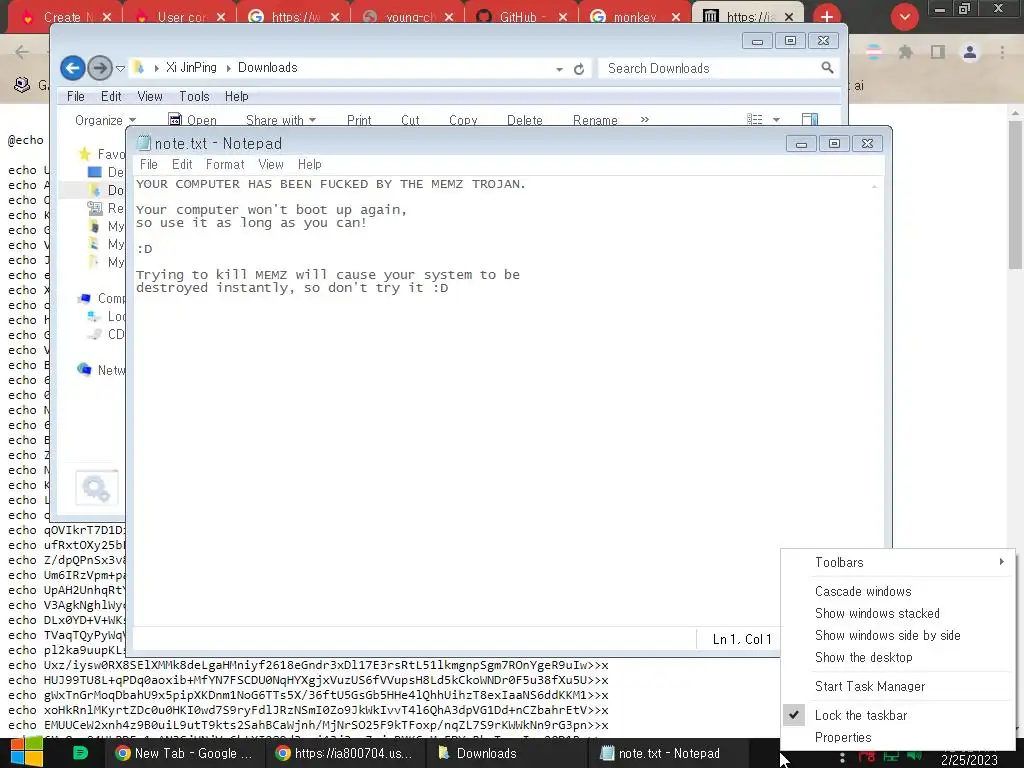
Task: Choose Cascade windows from context menu
Action: 898,591
